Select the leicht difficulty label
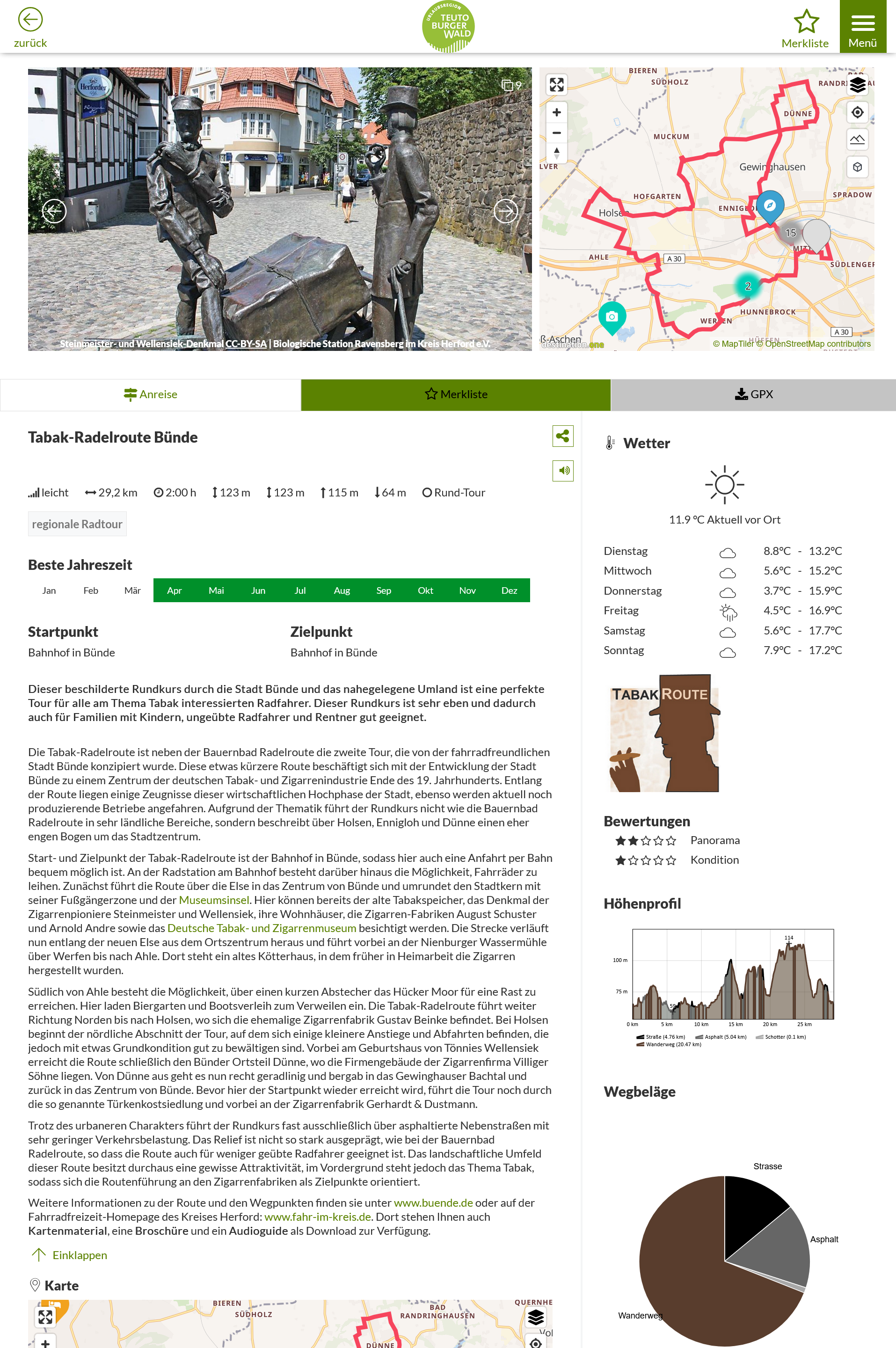The height and width of the screenshot is (1348, 896). [x=49, y=493]
